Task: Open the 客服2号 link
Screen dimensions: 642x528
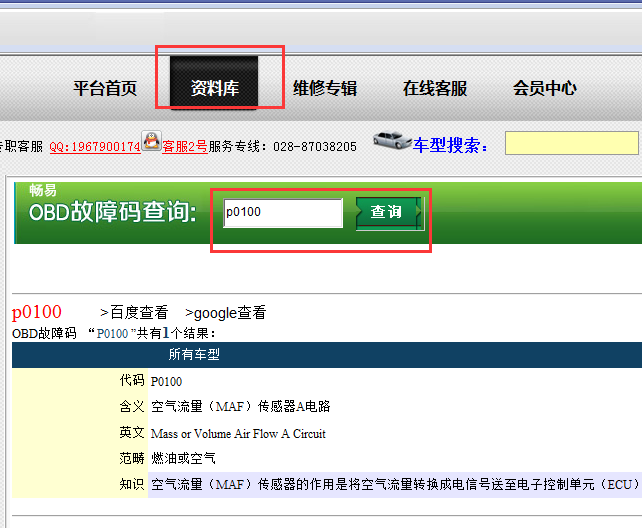Action: tap(185, 146)
